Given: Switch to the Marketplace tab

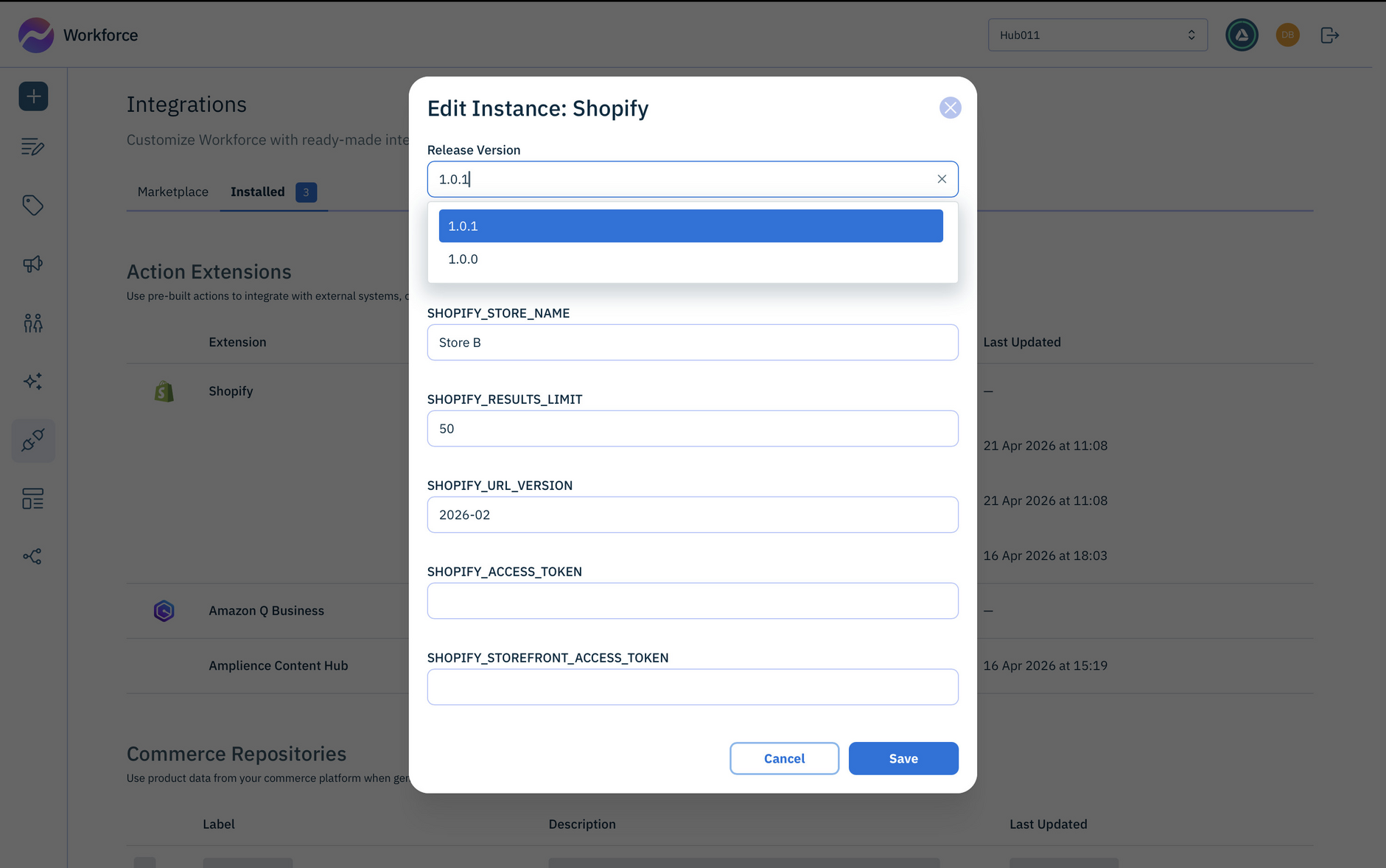Looking at the screenshot, I should tap(172, 192).
